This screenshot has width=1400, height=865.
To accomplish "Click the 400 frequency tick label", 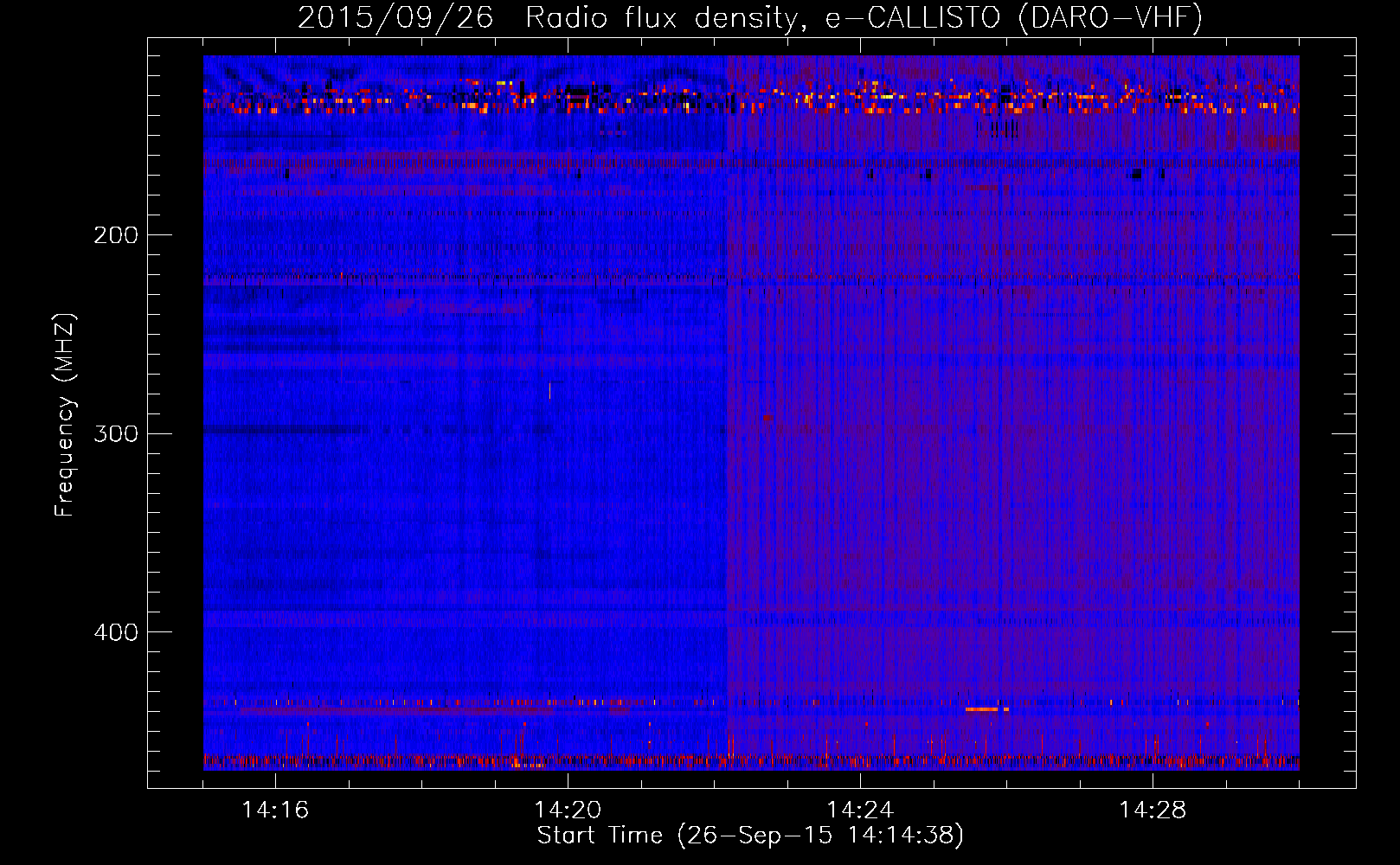I will 116,632.
